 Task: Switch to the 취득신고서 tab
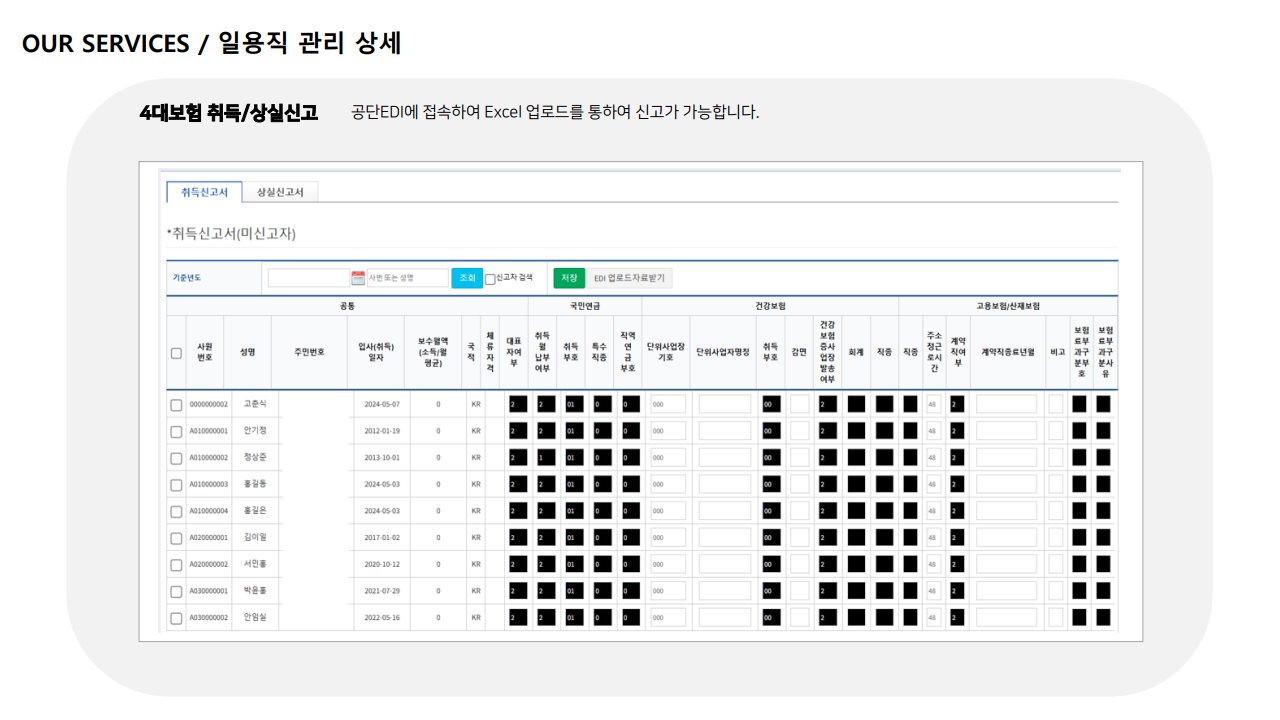tap(204, 192)
